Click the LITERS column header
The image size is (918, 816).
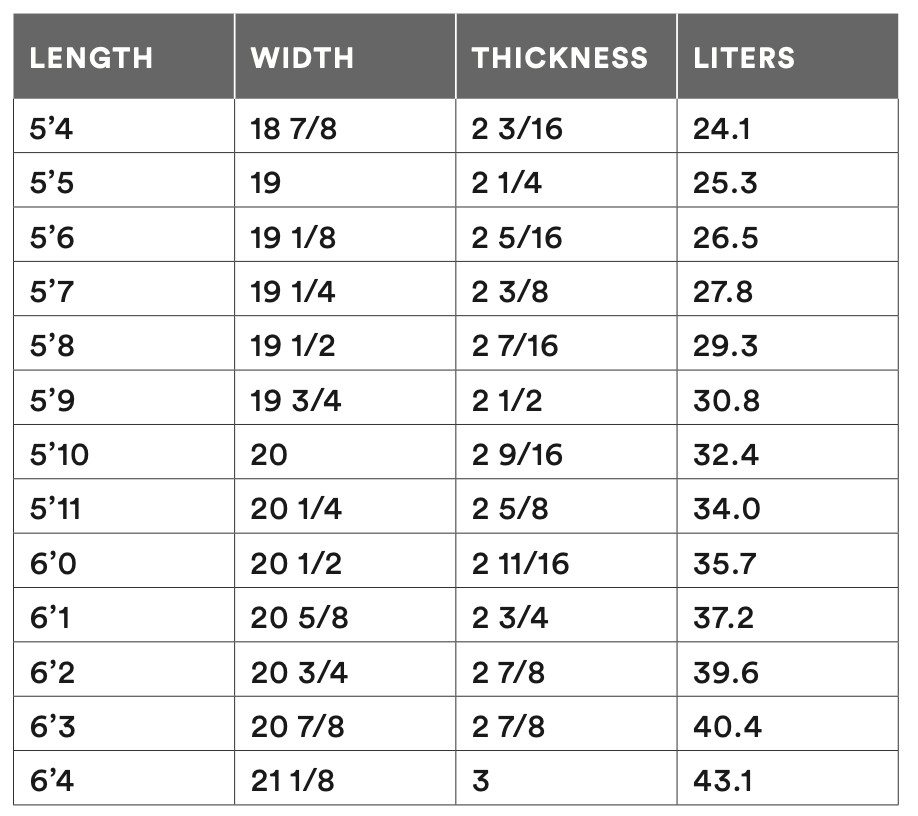744,57
